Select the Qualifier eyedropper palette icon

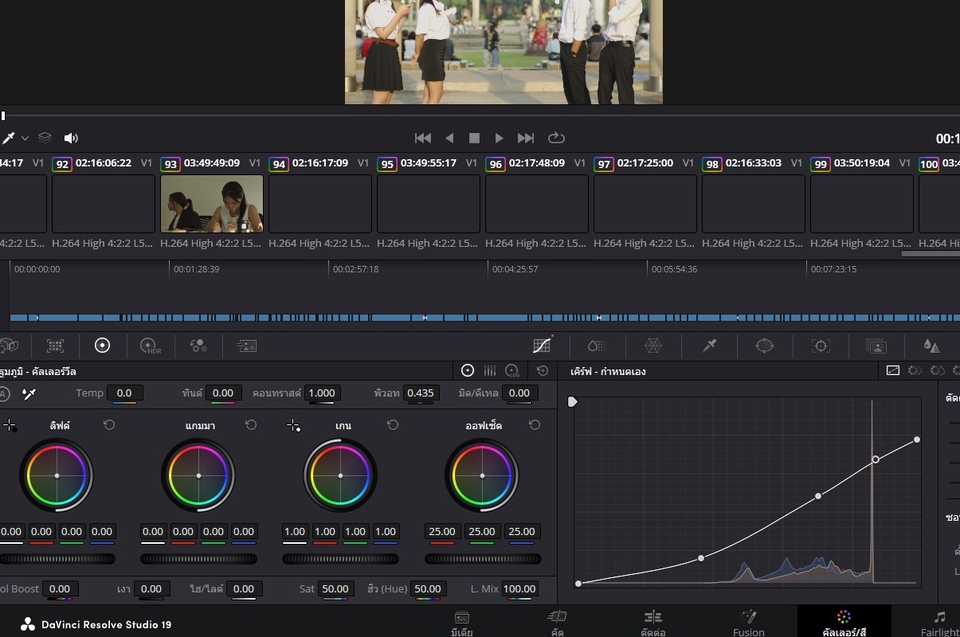tap(709, 346)
